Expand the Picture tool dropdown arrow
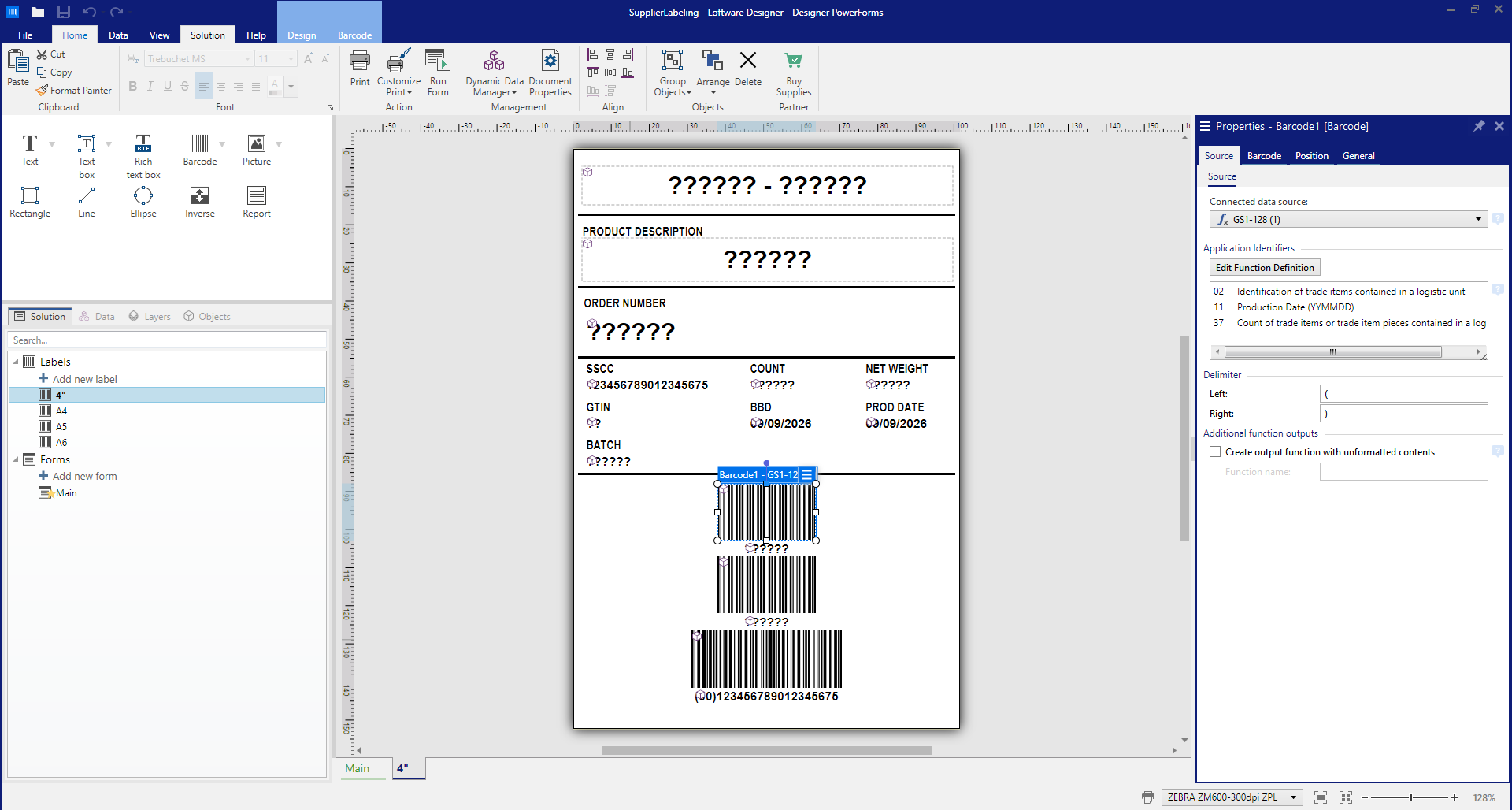The image size is (1512, 810). [279, 143]
